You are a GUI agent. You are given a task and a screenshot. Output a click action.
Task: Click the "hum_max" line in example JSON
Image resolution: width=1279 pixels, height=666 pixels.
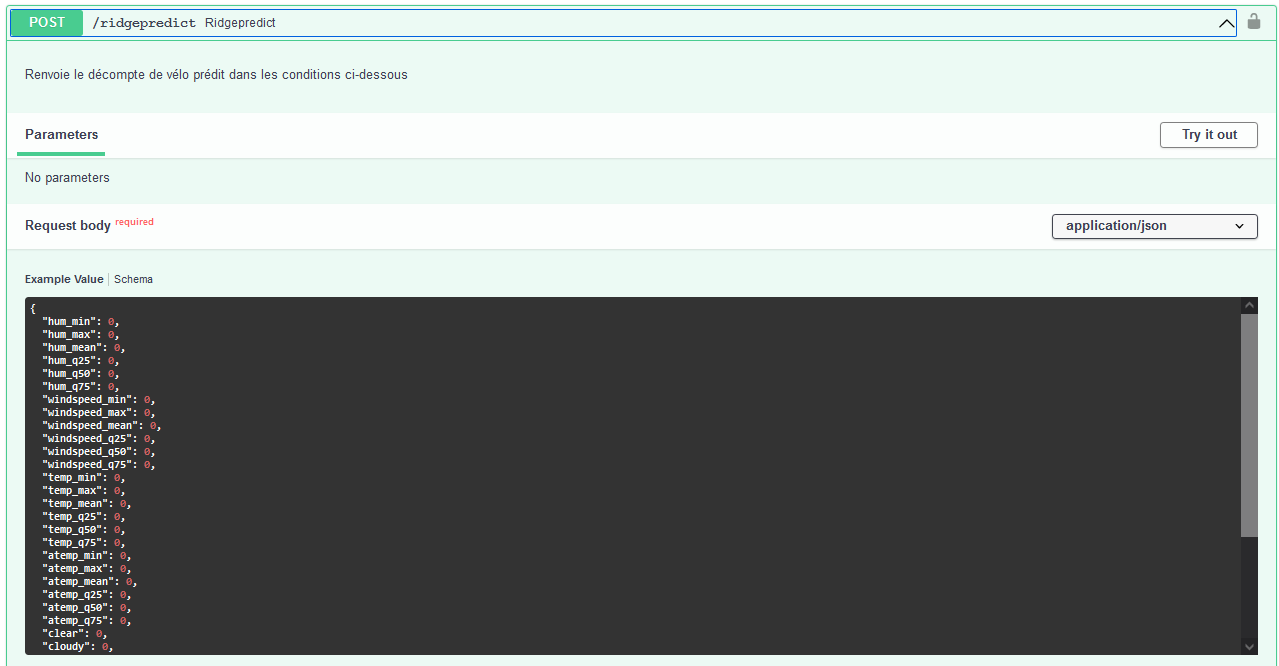(80, 335)
